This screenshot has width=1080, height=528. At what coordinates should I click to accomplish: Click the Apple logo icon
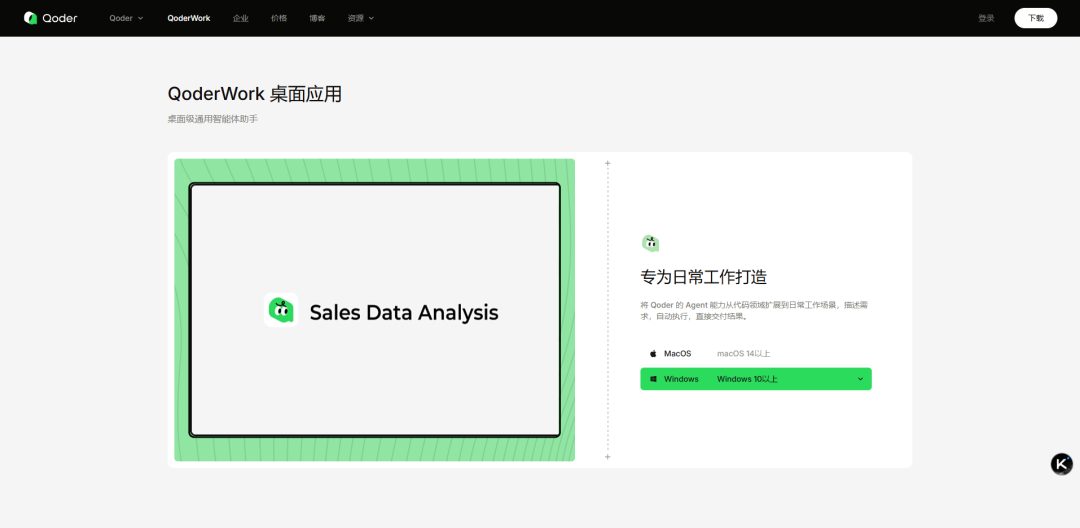(653, 354)
